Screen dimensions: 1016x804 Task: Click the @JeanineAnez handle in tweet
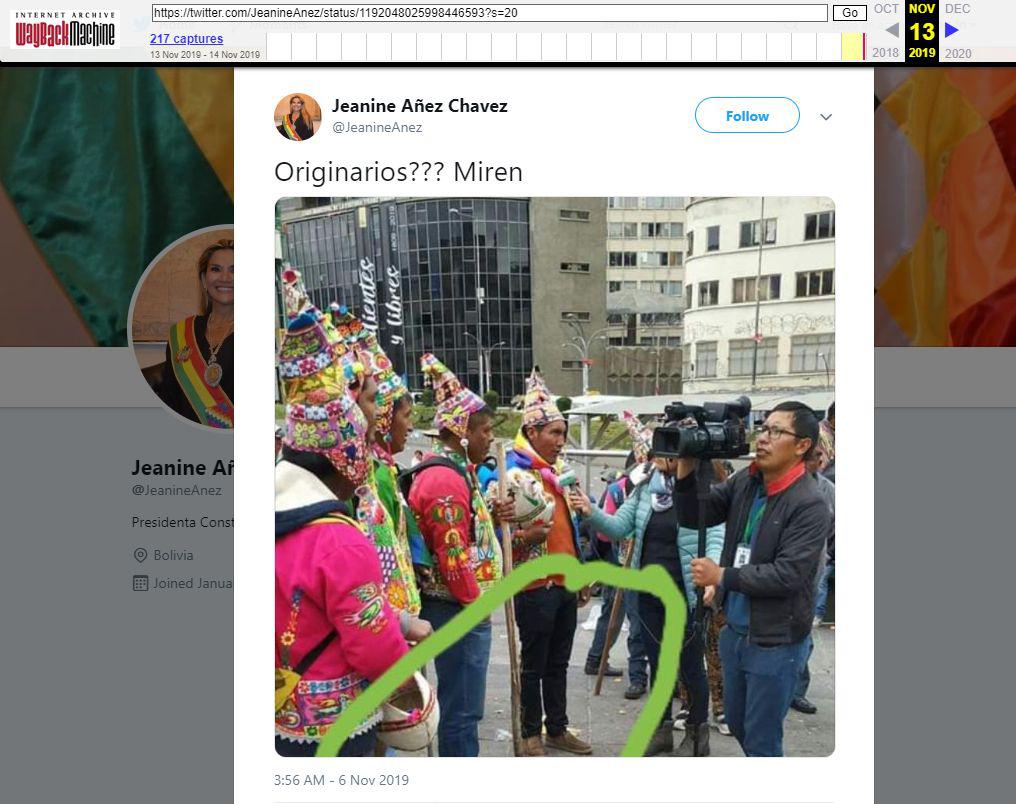[377, 128]
